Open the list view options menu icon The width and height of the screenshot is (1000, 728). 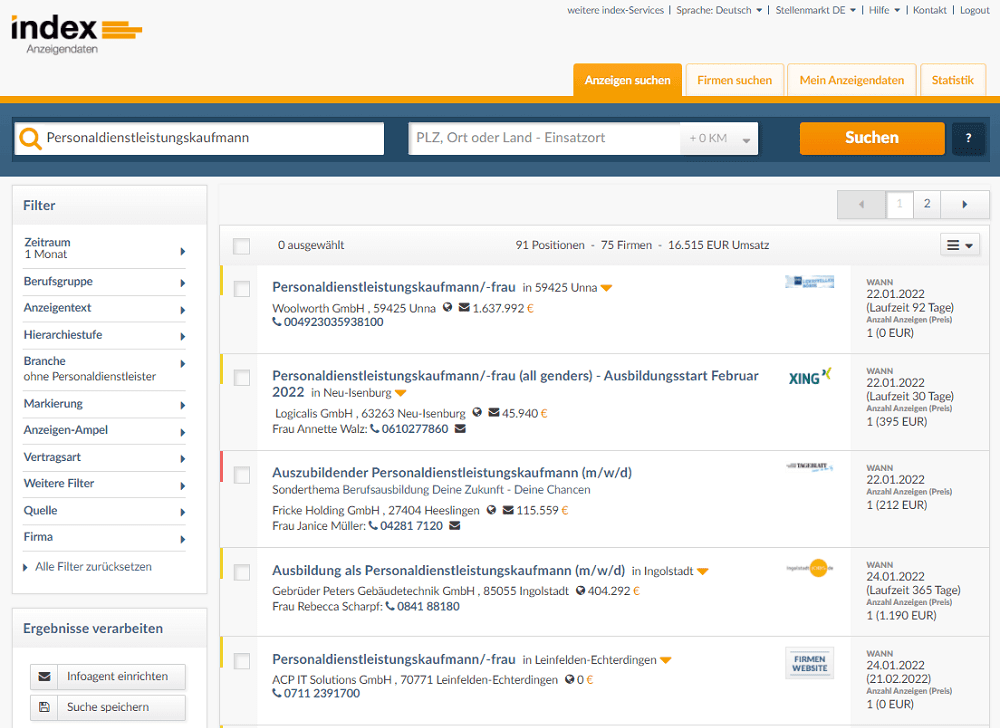click(960, 245)
